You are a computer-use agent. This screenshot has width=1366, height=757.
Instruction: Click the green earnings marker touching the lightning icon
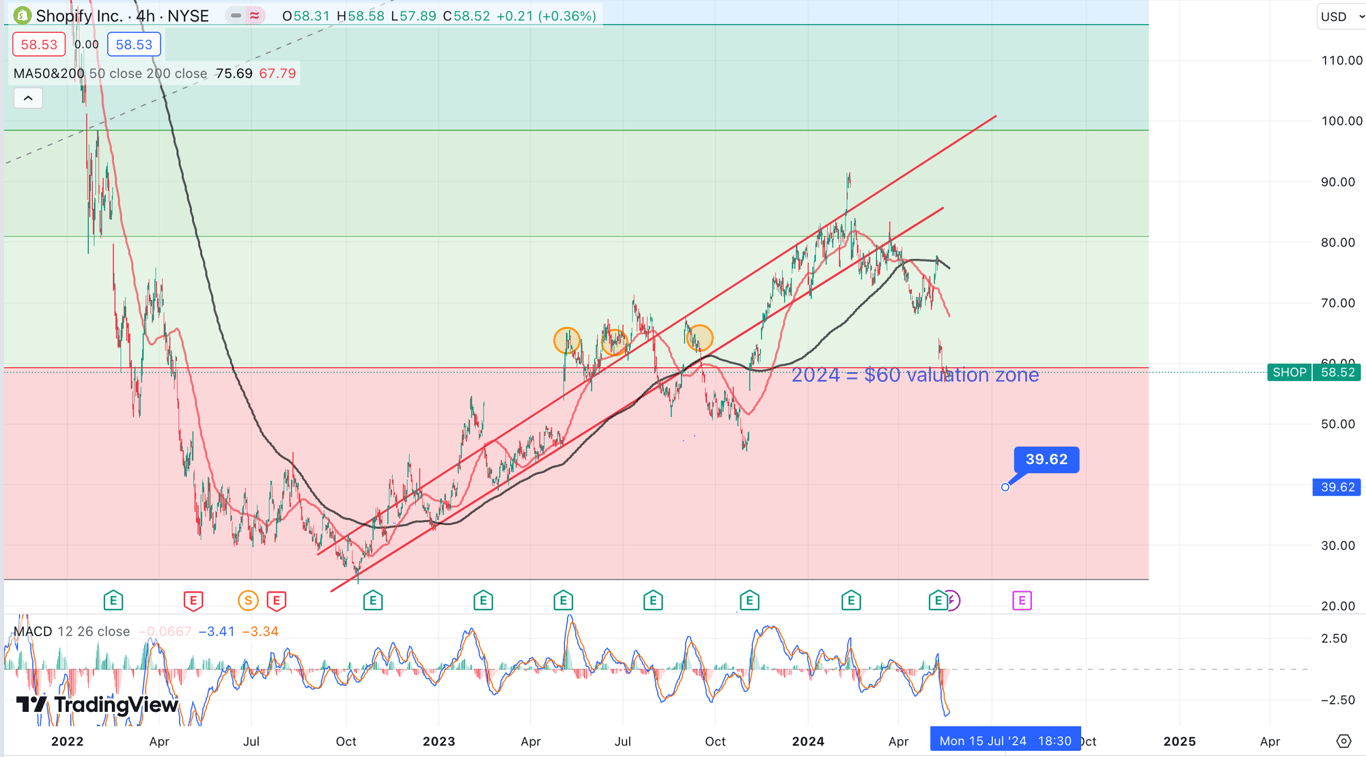[x=937, y=600]
